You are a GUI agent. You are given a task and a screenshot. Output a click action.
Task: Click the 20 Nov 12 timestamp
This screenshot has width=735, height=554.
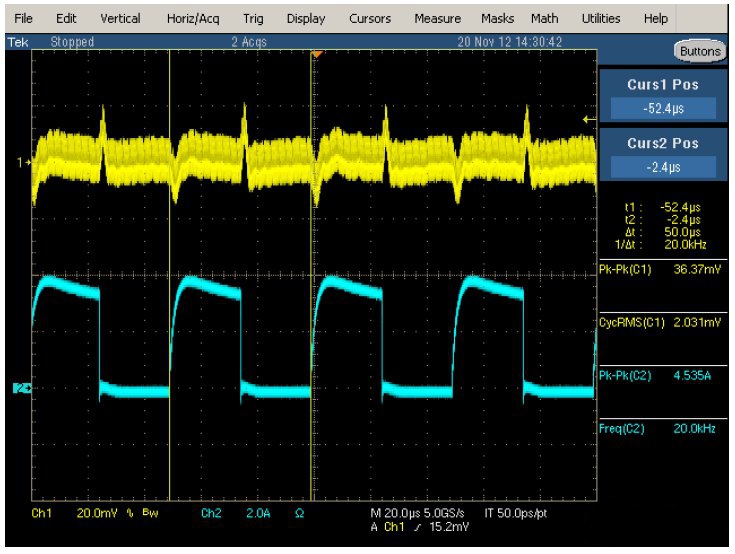tap(510, 42)
